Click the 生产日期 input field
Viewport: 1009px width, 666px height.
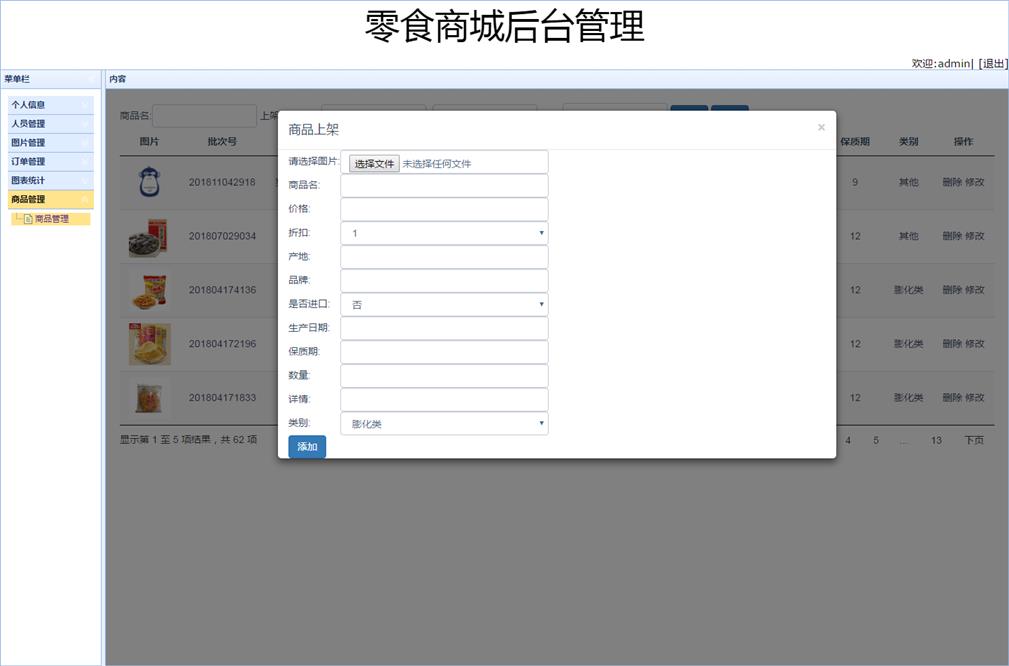click(x=444, y=329)
